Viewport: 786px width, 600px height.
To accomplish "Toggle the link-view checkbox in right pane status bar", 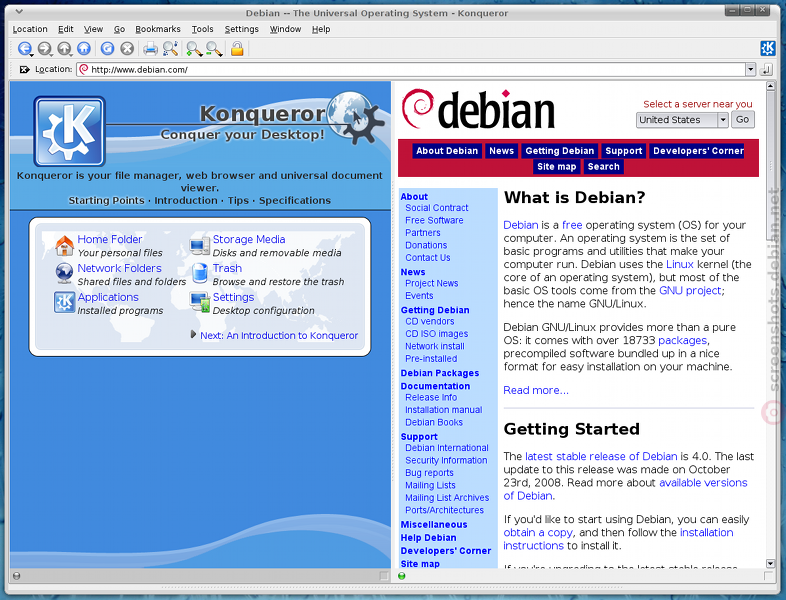I will pyautogui.click(x=768, y=576).
